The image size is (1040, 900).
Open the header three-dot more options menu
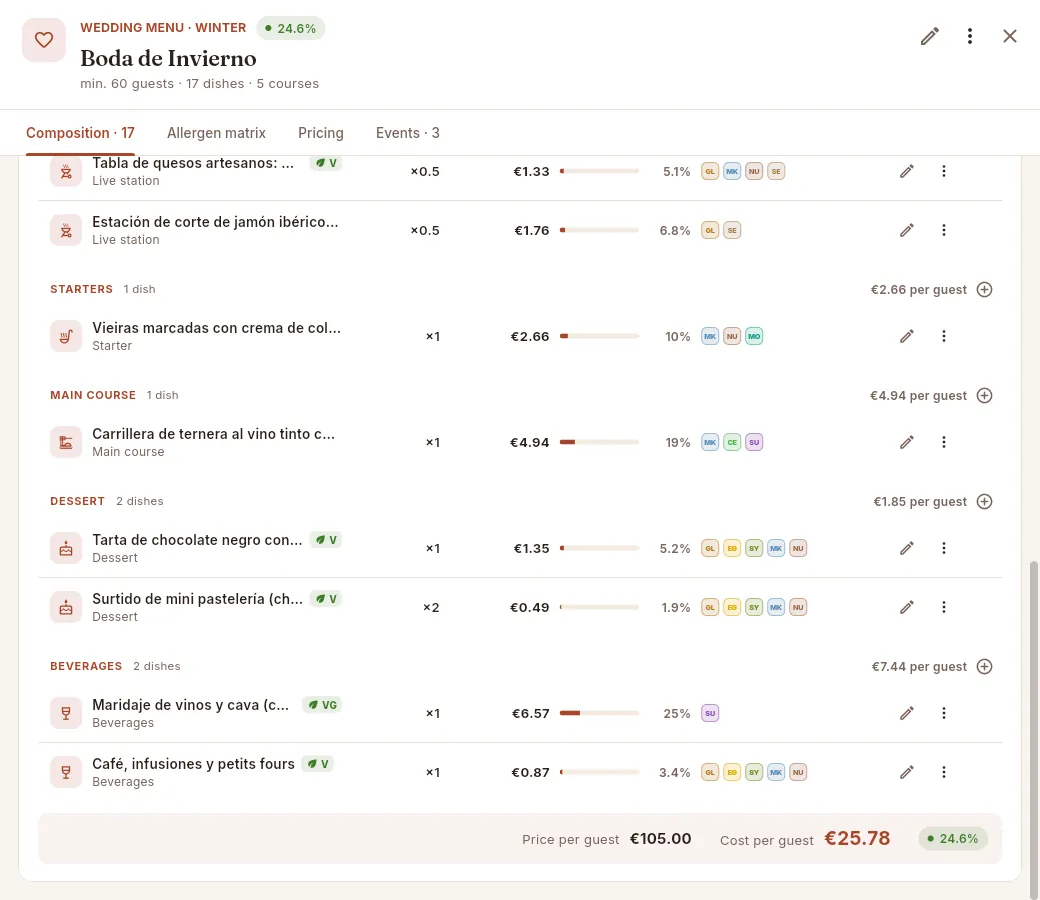(x=970, y=36)
